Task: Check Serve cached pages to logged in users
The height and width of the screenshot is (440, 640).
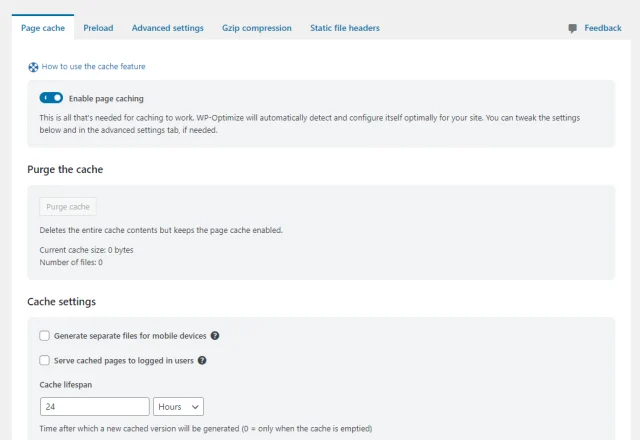Action: [x=44, y=360]
